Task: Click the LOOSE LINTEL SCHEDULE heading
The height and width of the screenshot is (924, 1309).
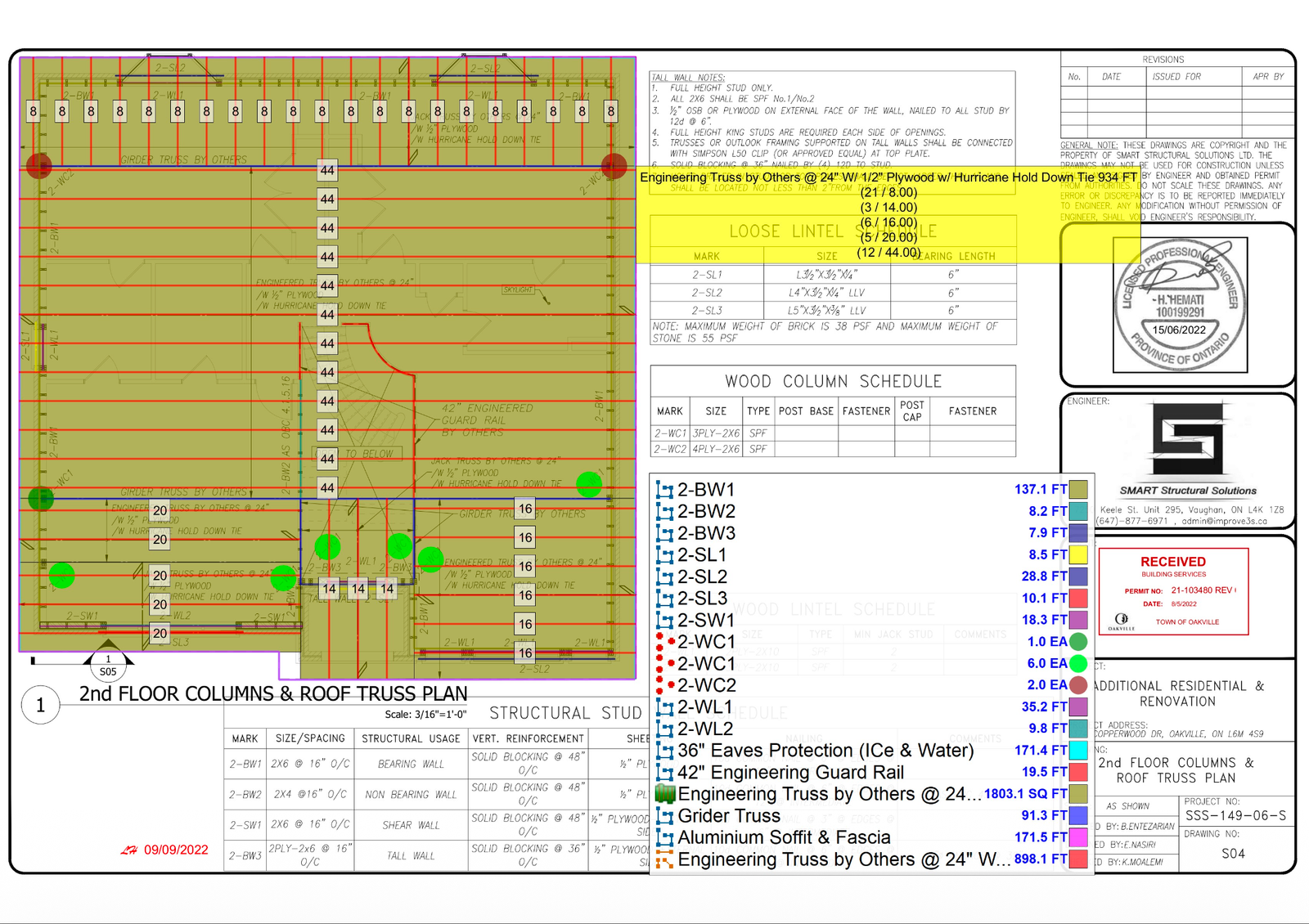Action: point(833,231)
